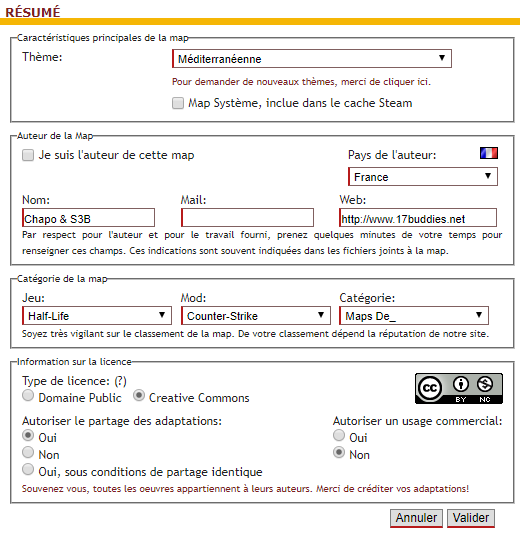523x538 pixels.
Task: Open Pays de l'auteur France dropdown
Action: [x=423, y=177]
